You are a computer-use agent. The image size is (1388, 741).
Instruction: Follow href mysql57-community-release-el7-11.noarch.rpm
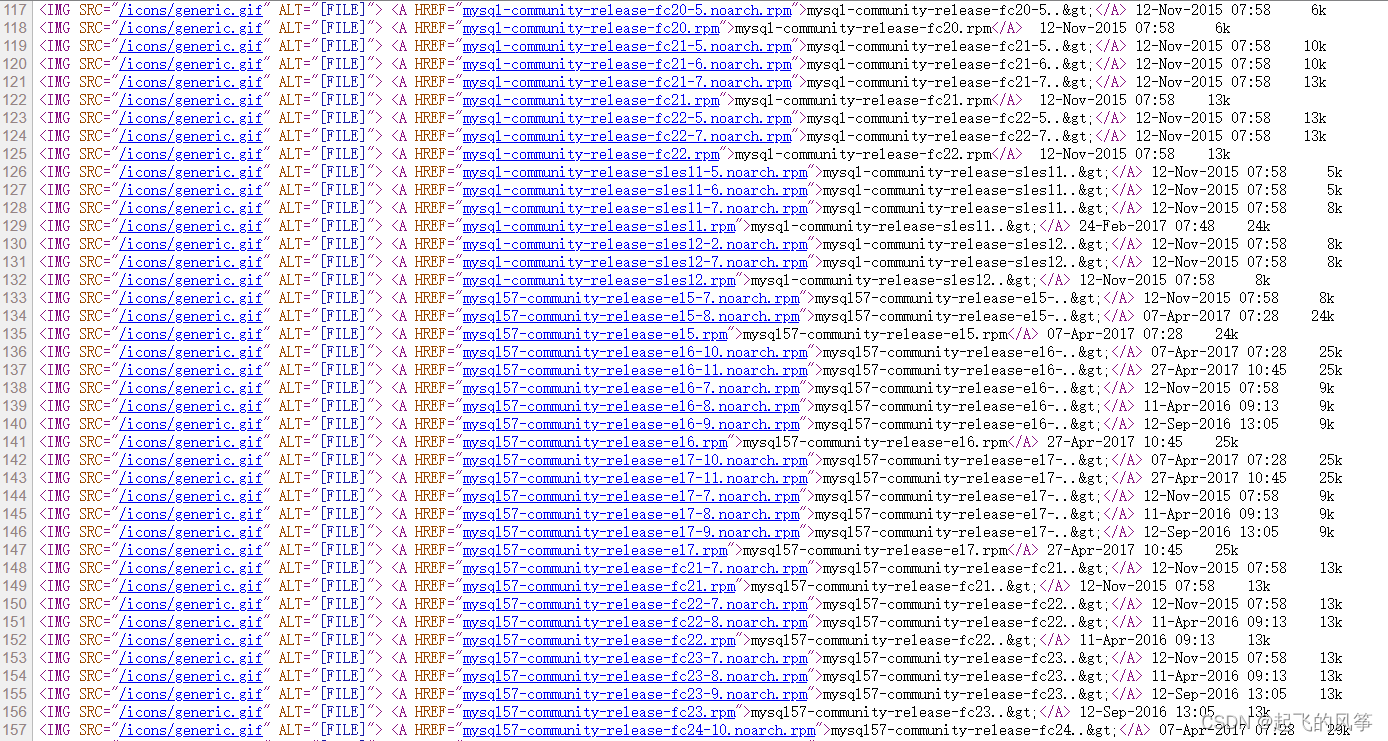click(635, 478)
